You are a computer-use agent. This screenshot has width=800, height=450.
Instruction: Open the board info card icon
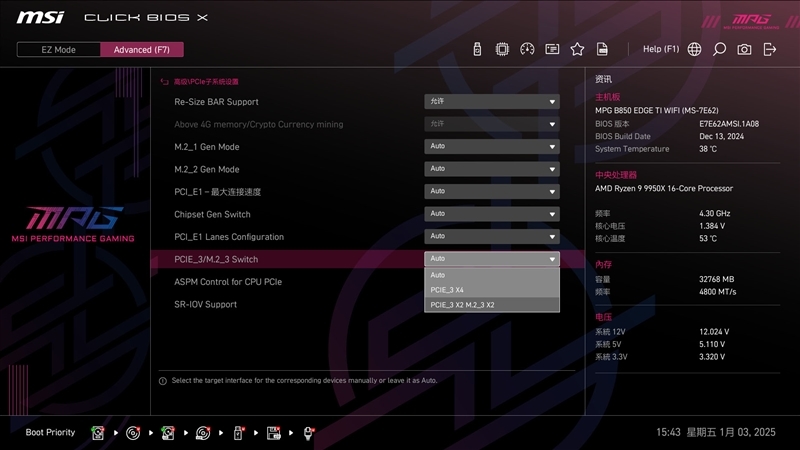[x=552, y=49]
